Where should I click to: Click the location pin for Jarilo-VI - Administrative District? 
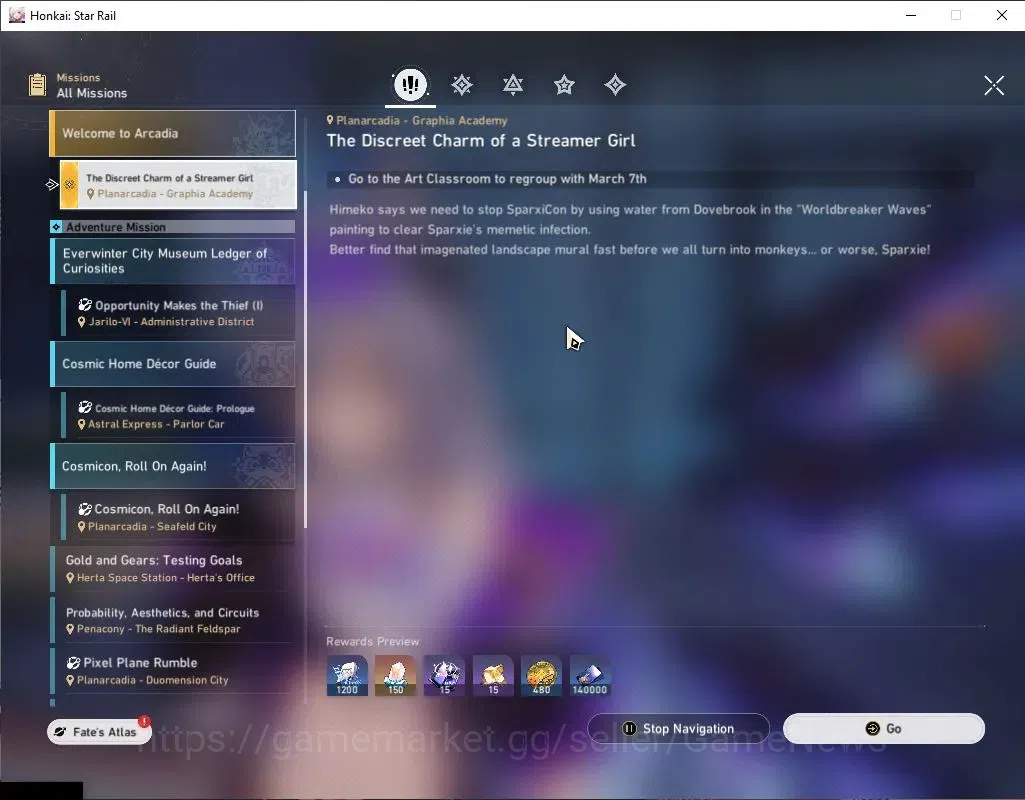[82, 322]
